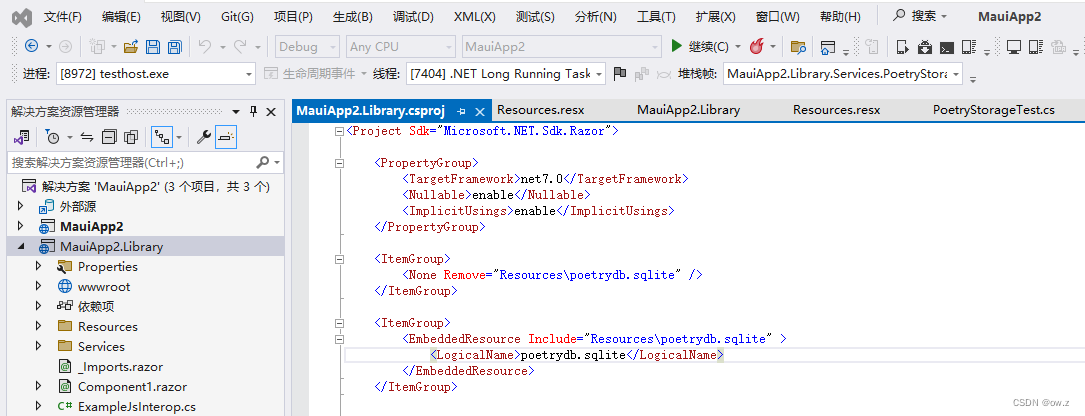Click Sync with Active Document arrows icon
1085x416 pixels.
coord(86,136)
